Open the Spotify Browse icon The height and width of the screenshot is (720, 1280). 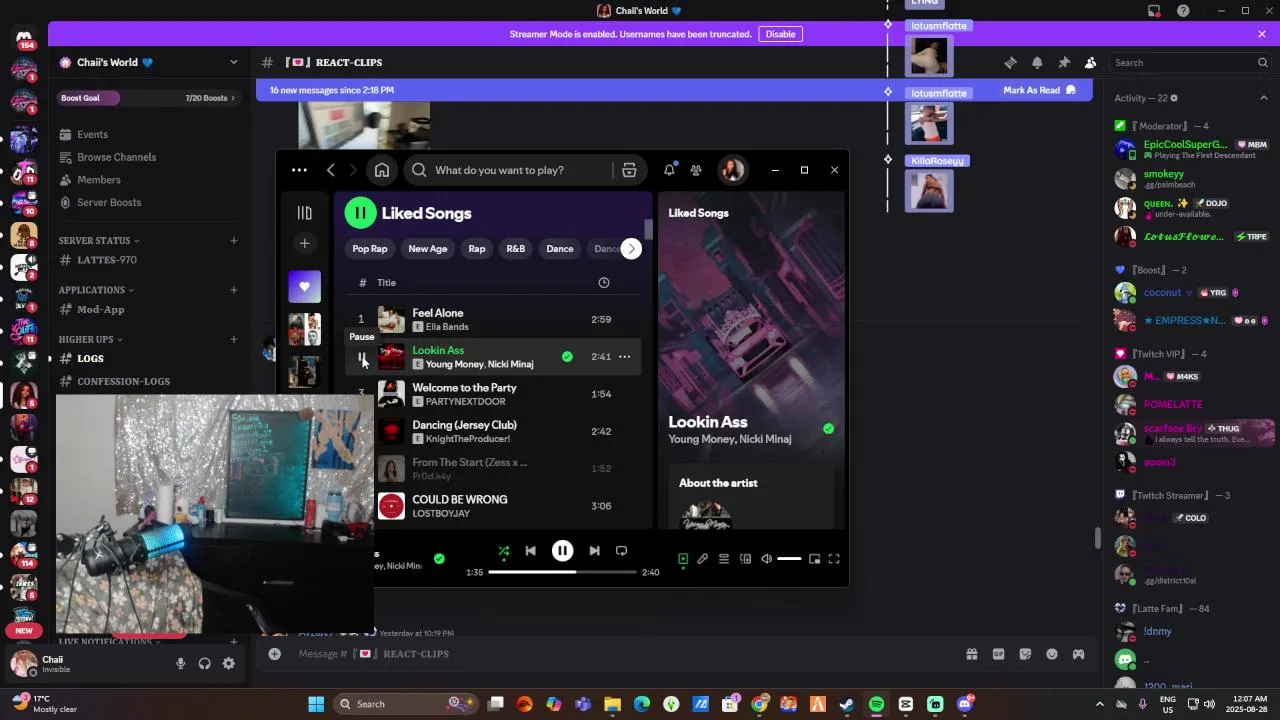[x=629, y=170]
